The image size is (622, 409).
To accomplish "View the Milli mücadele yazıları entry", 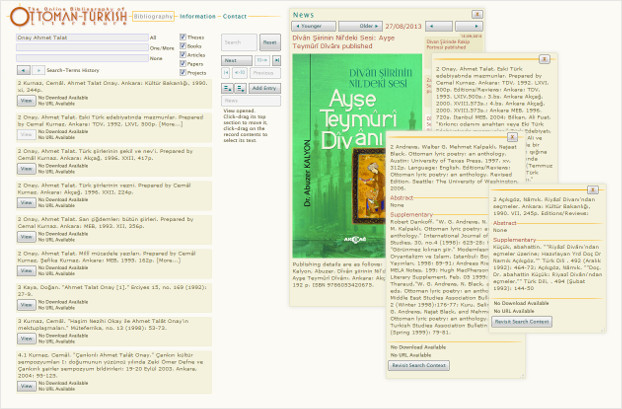I will tap(27, 271).
